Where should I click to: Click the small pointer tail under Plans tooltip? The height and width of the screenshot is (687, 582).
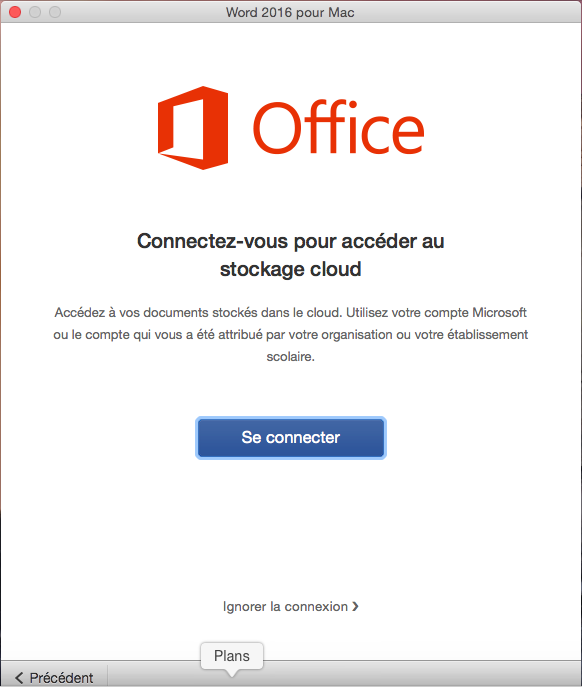click(232, 673)
